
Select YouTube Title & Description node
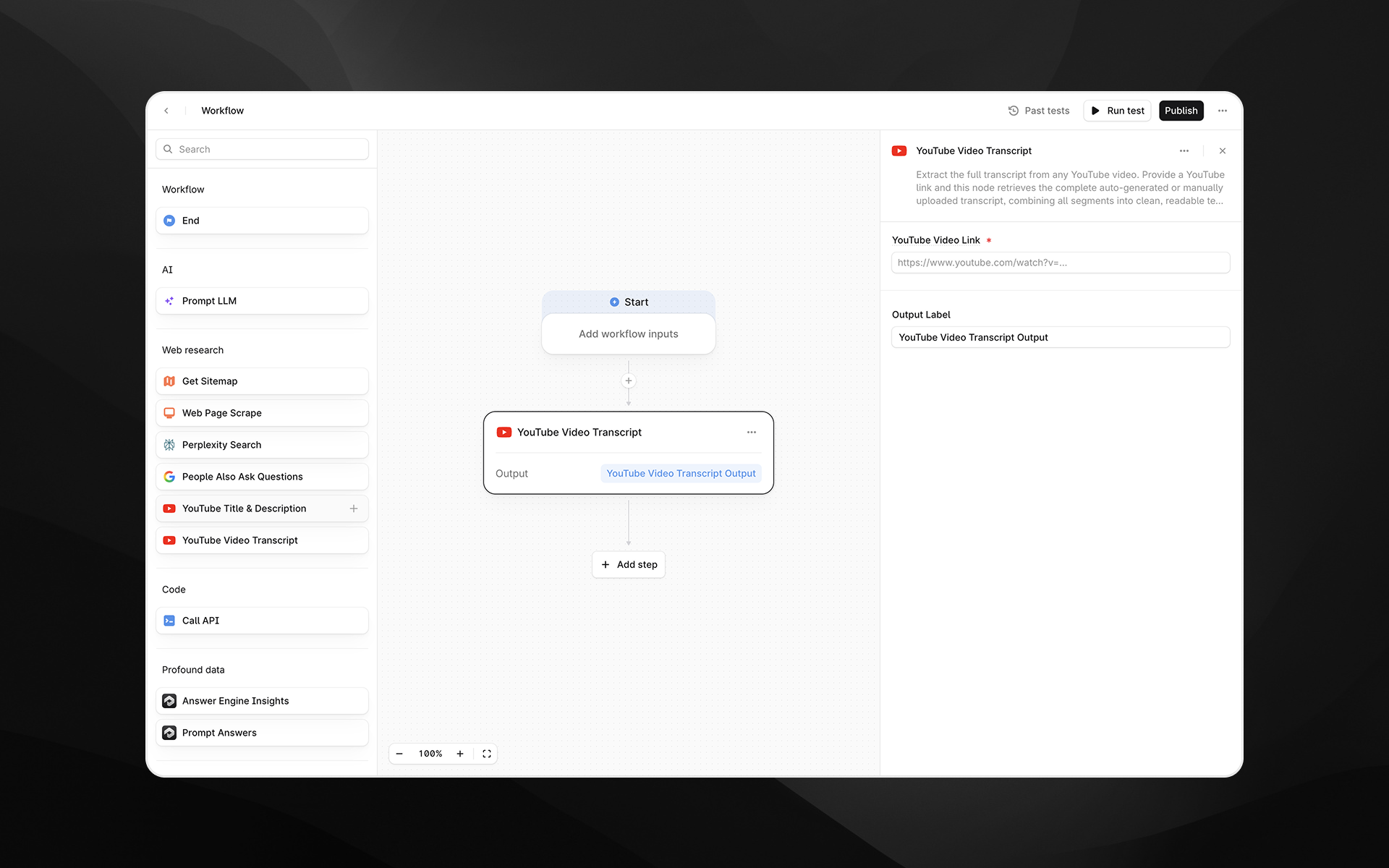pyautogui.click(x=262, y=509)
